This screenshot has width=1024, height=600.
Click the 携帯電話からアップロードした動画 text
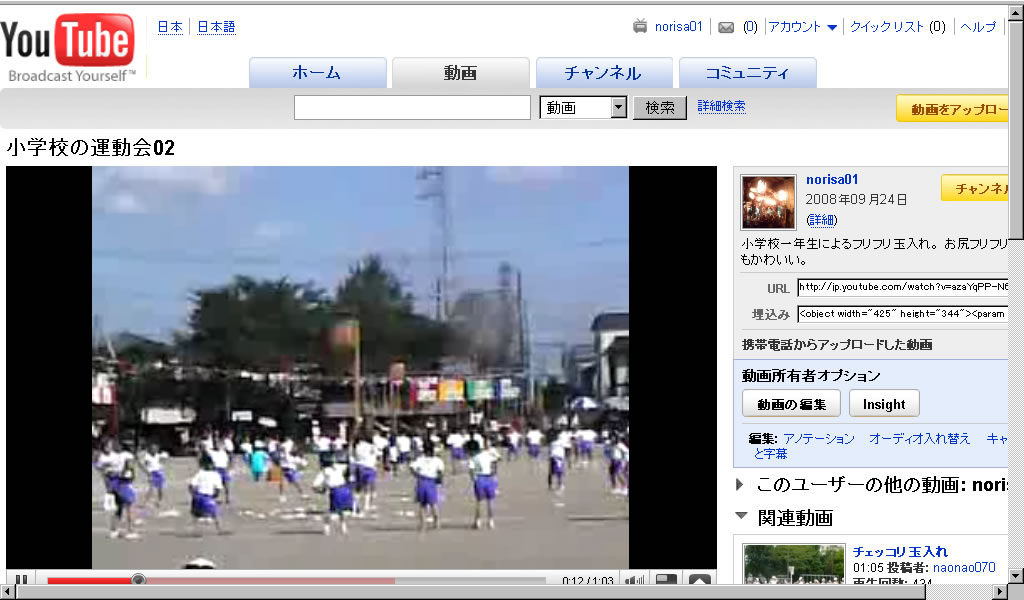coord(837,345)
